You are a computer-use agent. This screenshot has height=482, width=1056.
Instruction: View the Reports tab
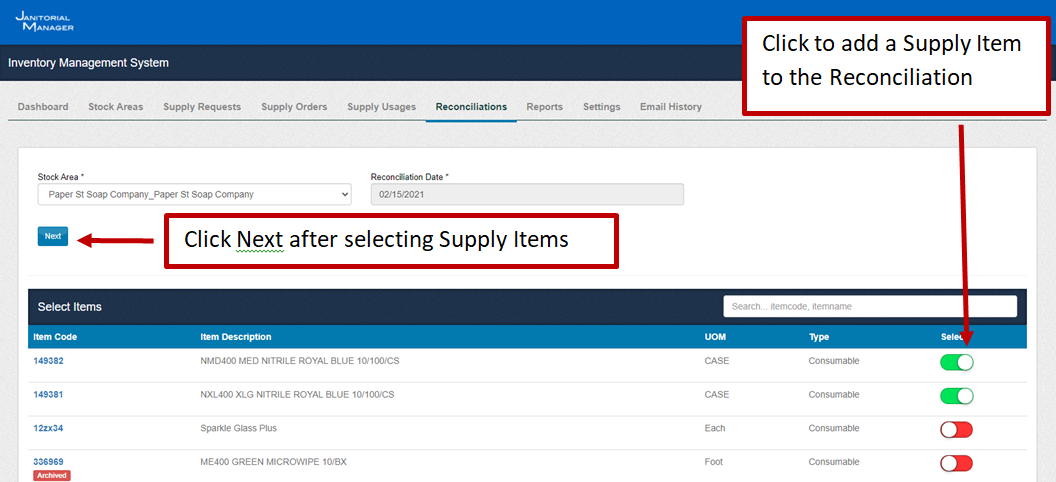(x=544, y=107)
